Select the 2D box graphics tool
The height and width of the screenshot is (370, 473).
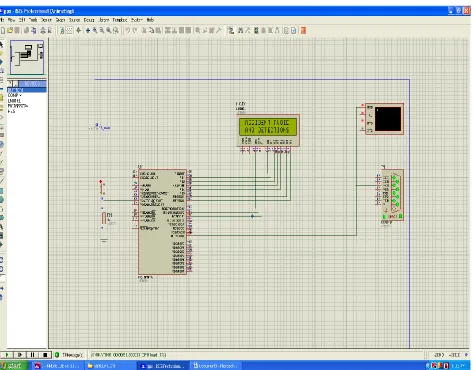tap(1, 191)
